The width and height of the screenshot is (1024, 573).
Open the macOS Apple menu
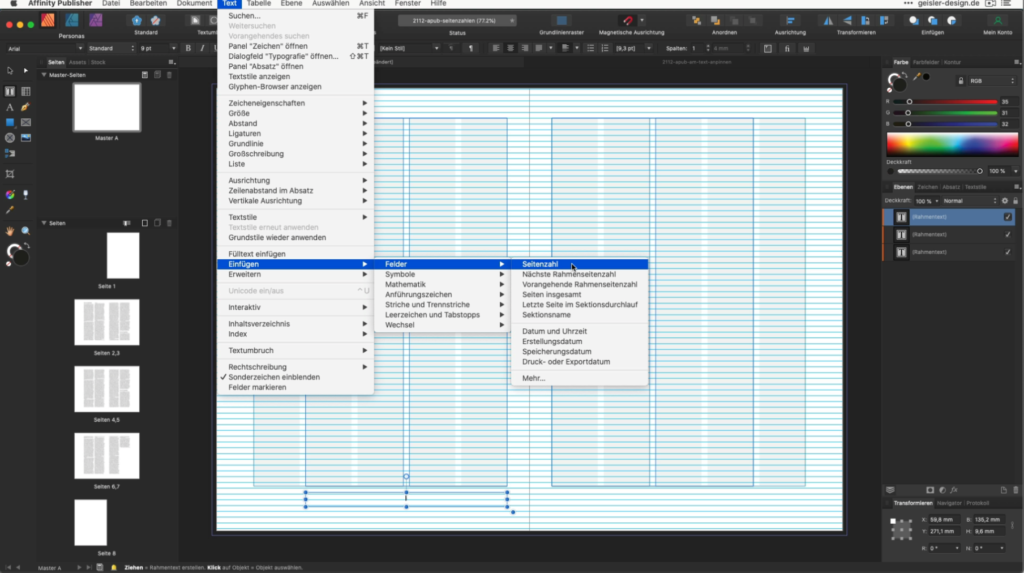click(13, 3)
